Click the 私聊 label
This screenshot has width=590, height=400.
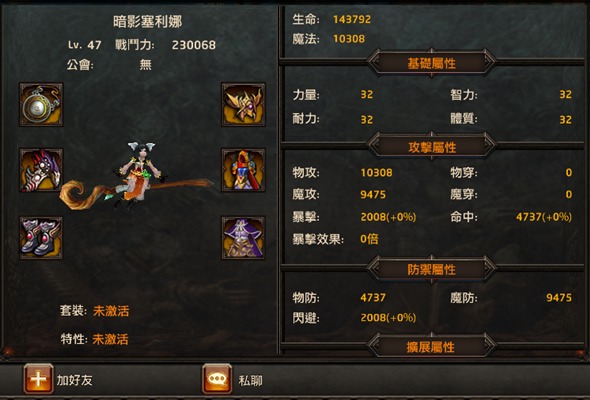click(x=251, y=380)
